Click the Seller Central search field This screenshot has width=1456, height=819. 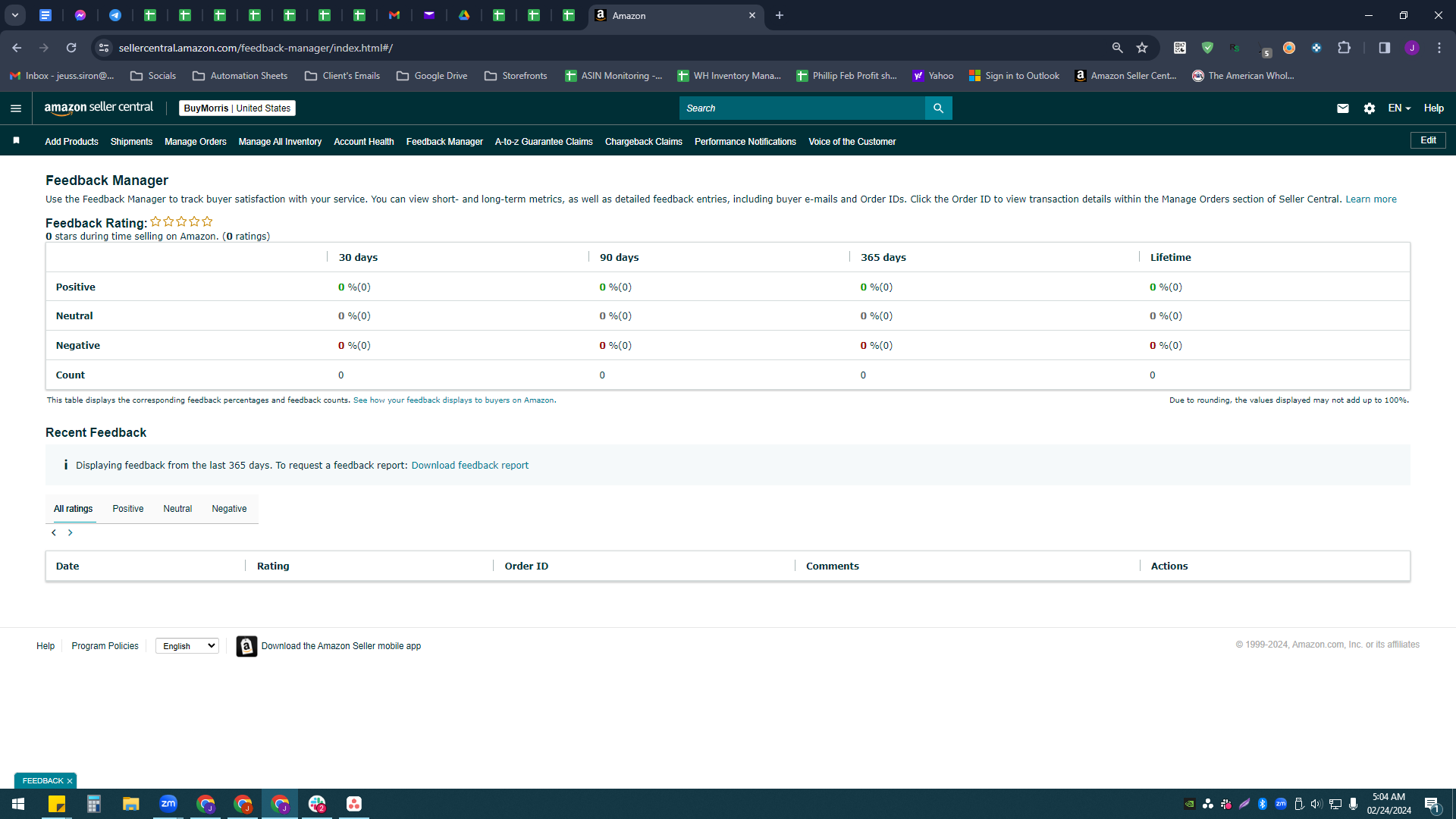[802, 108]
